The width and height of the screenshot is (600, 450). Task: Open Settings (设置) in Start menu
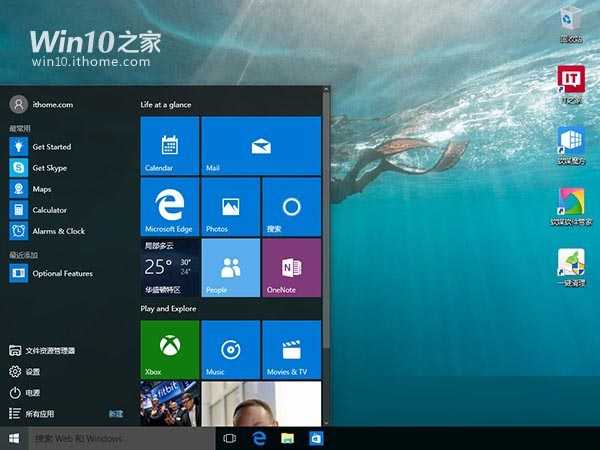[x=24, y=372]
